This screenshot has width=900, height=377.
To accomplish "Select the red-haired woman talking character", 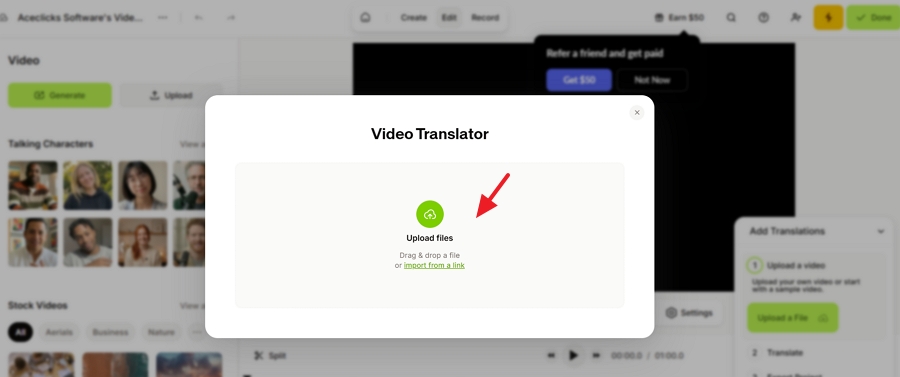I will point(143,242).
